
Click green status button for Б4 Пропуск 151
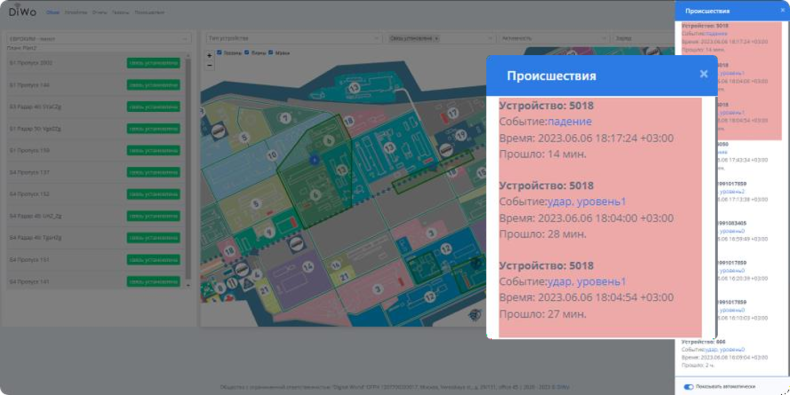[153, 259]
